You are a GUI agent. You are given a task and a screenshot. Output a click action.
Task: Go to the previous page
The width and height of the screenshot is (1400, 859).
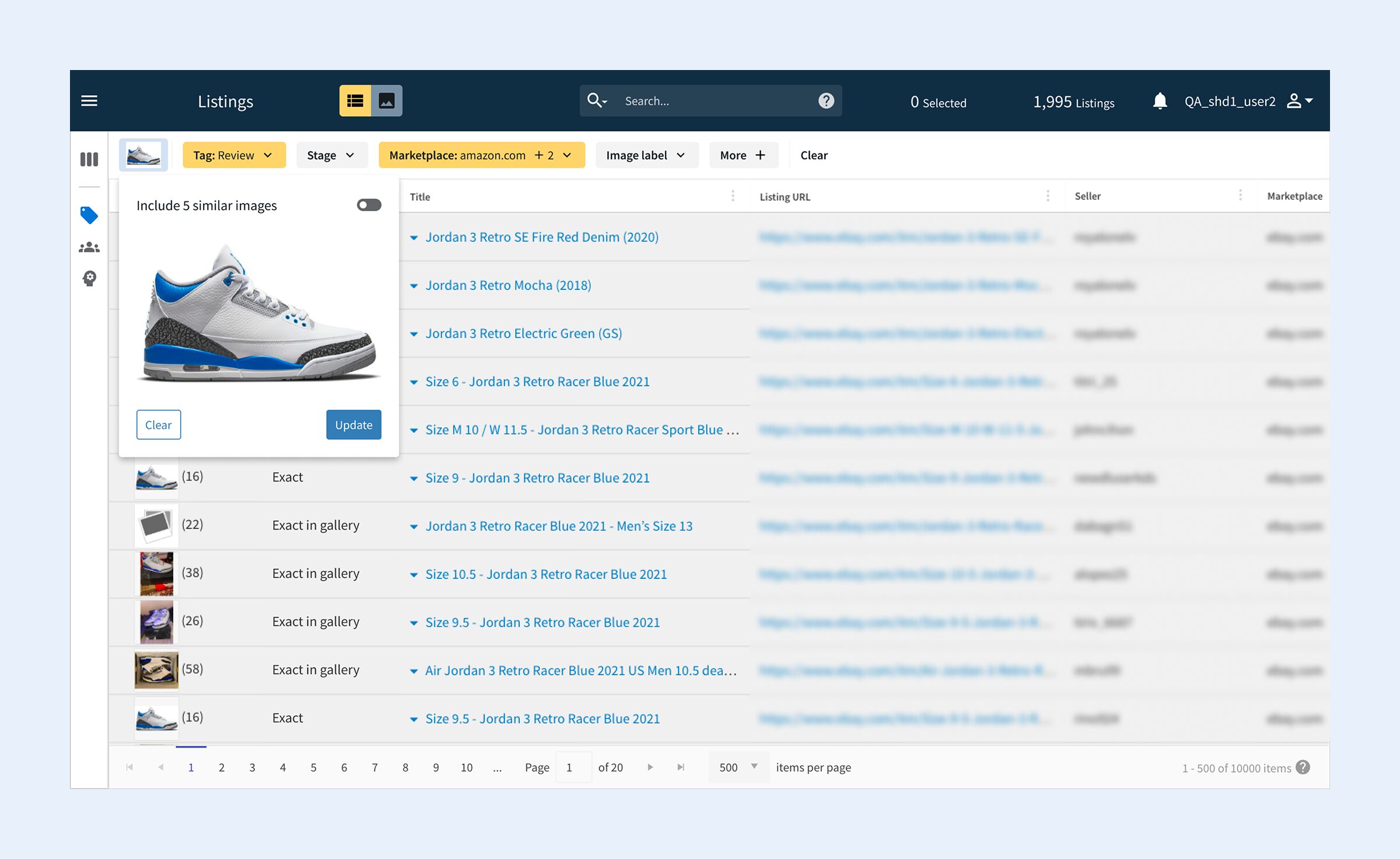click(x=160, y=767)
